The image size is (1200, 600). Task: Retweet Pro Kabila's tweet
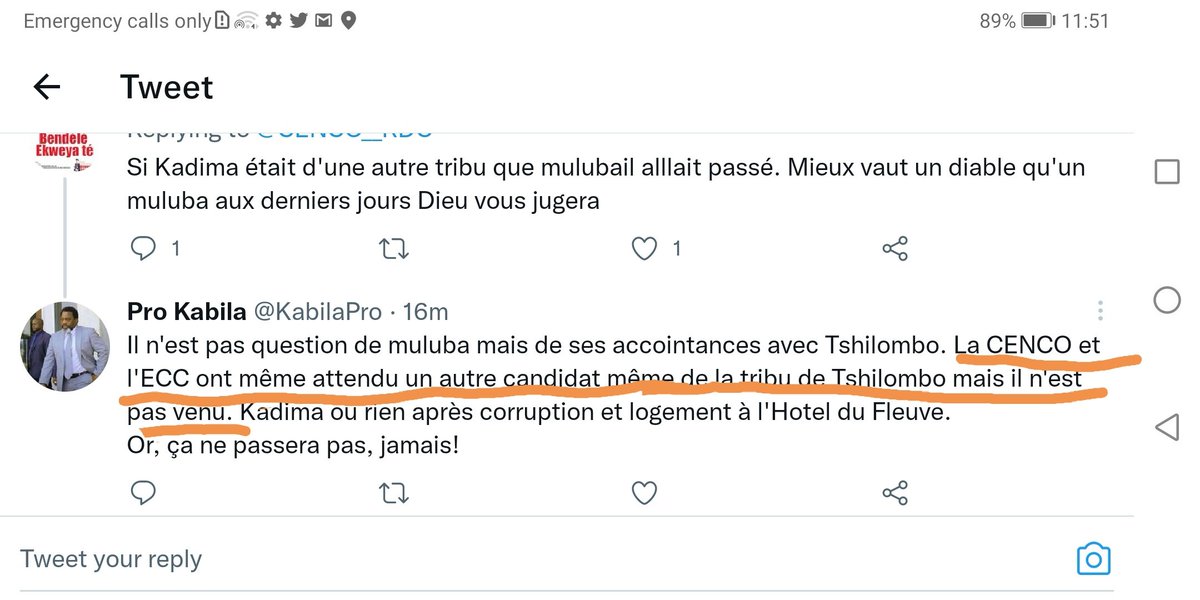tap(395, 492)
